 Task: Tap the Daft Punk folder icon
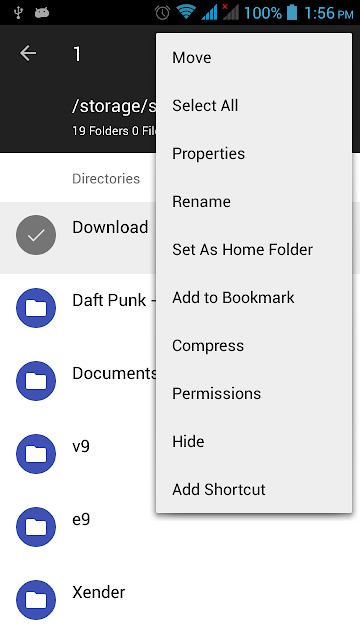[x=36, y=308]
